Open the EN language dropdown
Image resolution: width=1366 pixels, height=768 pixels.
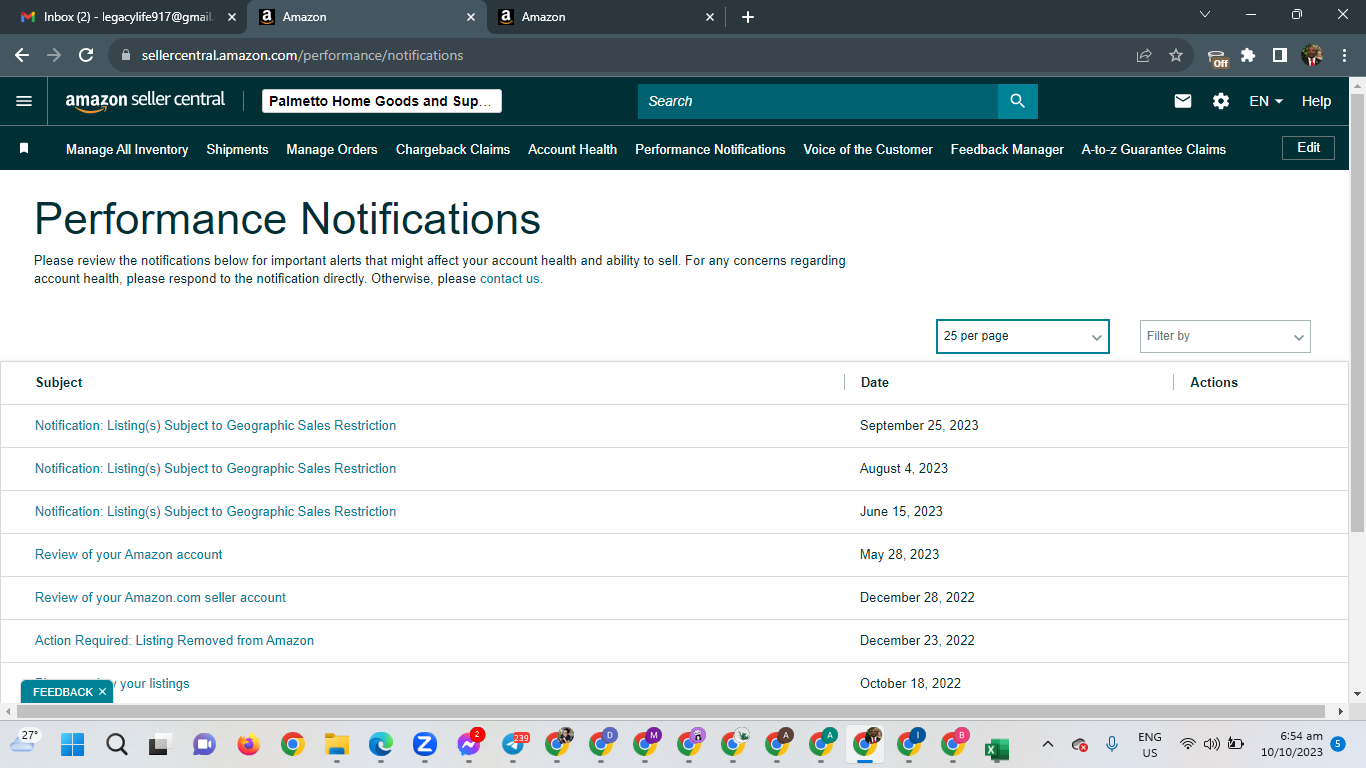[x=1266, y=101]
